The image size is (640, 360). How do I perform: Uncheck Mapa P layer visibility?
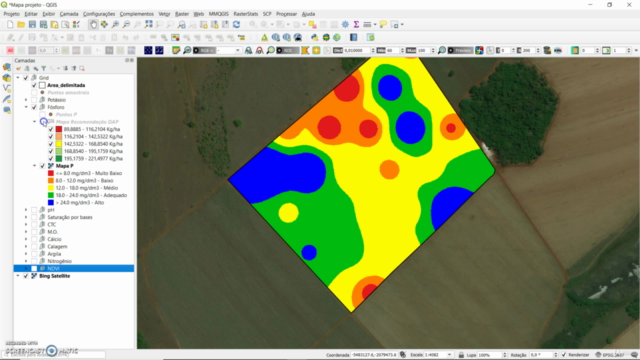pos(42,166)
